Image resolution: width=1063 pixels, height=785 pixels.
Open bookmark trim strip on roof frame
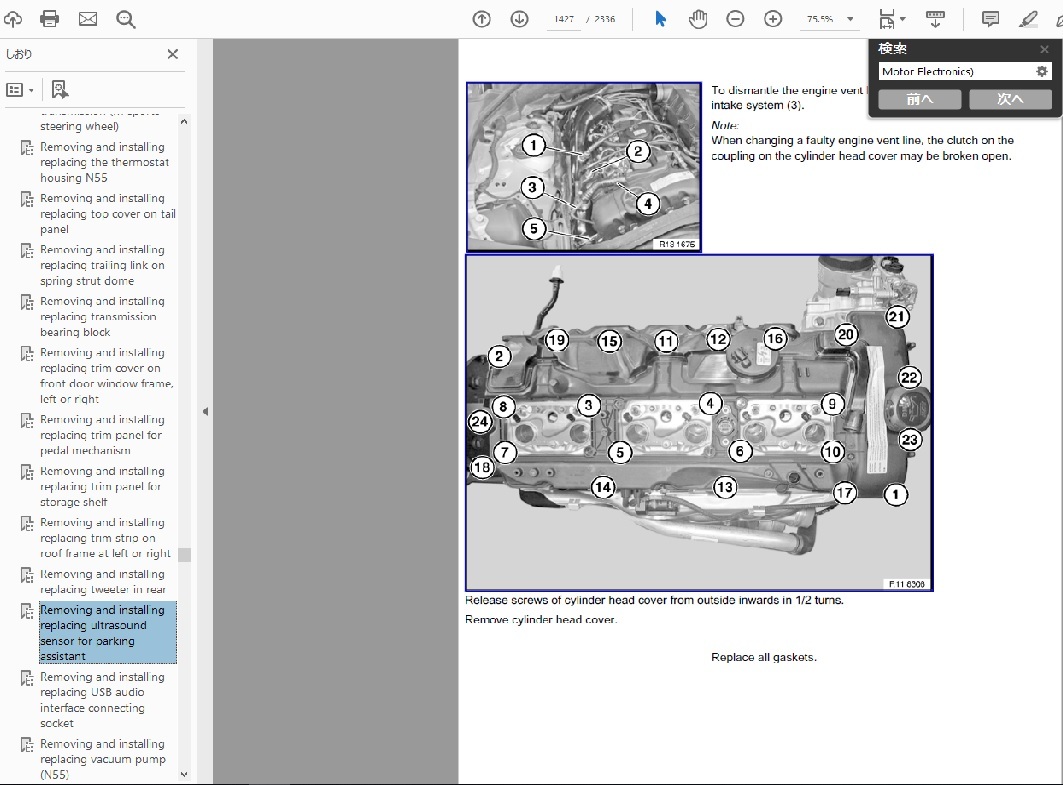pyautogui.click(x=104, y=538)
